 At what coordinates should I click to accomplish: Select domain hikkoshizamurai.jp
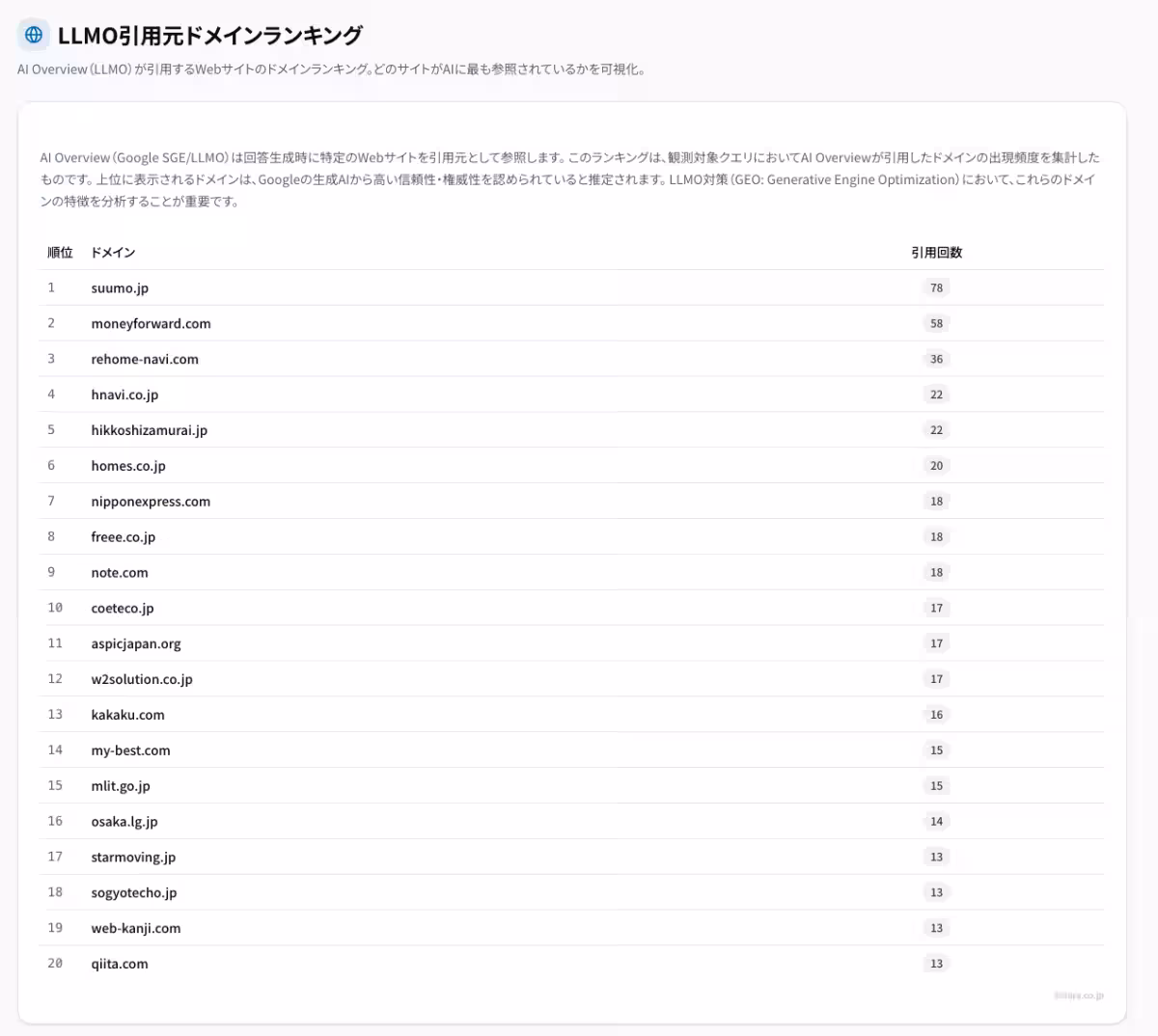tap(149, 430)
